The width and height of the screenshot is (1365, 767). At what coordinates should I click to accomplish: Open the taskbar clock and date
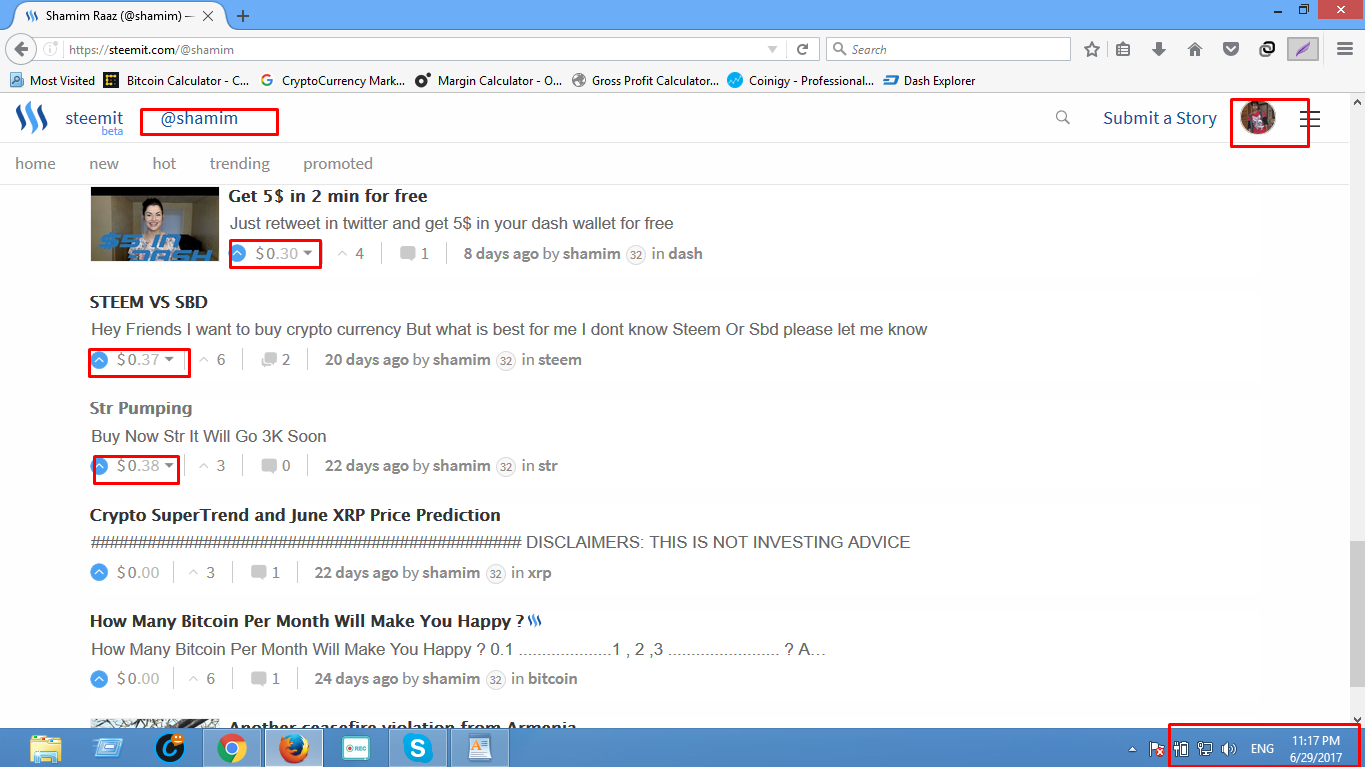(1315, 749)
